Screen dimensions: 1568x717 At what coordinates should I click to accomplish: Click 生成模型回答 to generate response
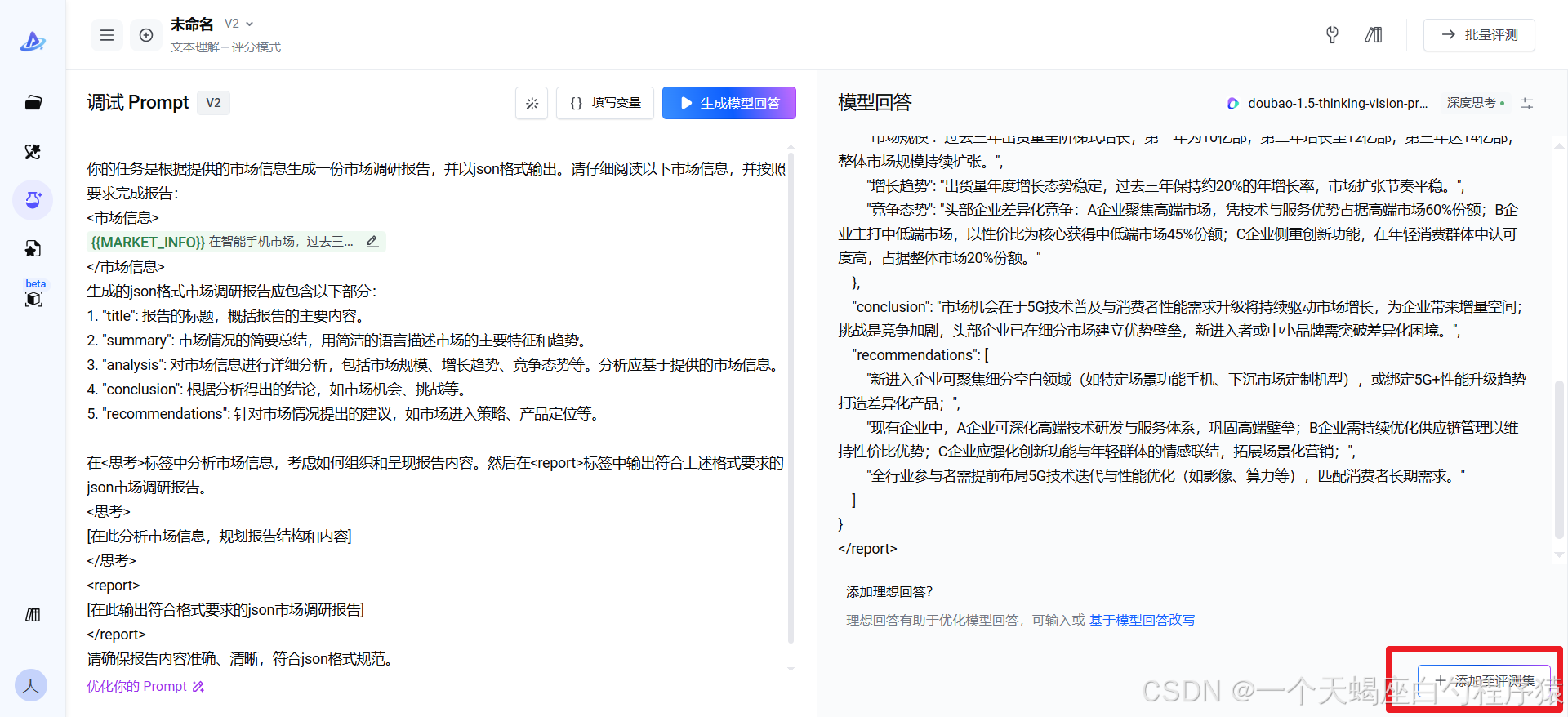pyautogui.click(x=728, y=103)
